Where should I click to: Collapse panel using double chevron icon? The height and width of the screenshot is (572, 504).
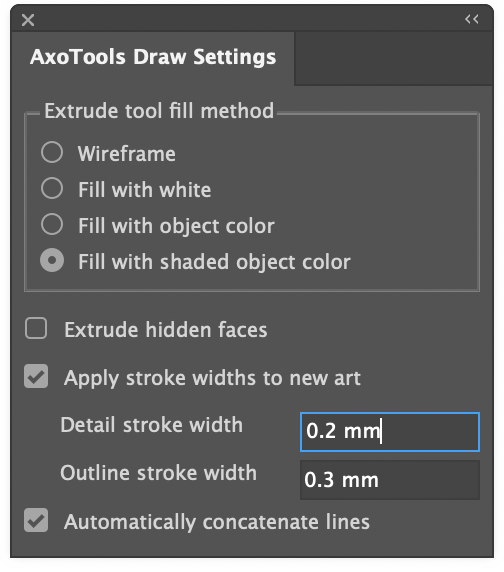472,19
